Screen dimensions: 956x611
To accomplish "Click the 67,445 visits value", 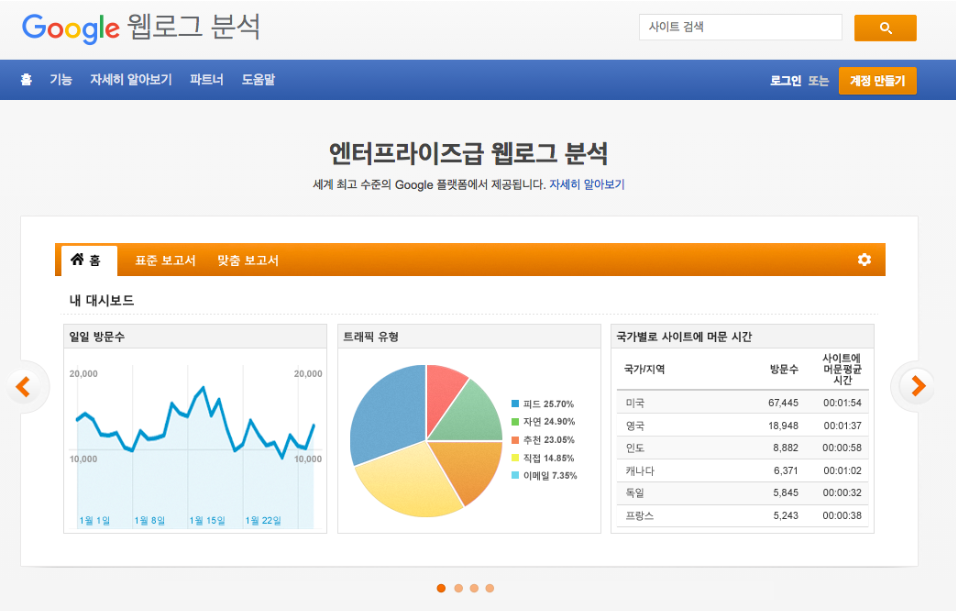I will point(783,402).
